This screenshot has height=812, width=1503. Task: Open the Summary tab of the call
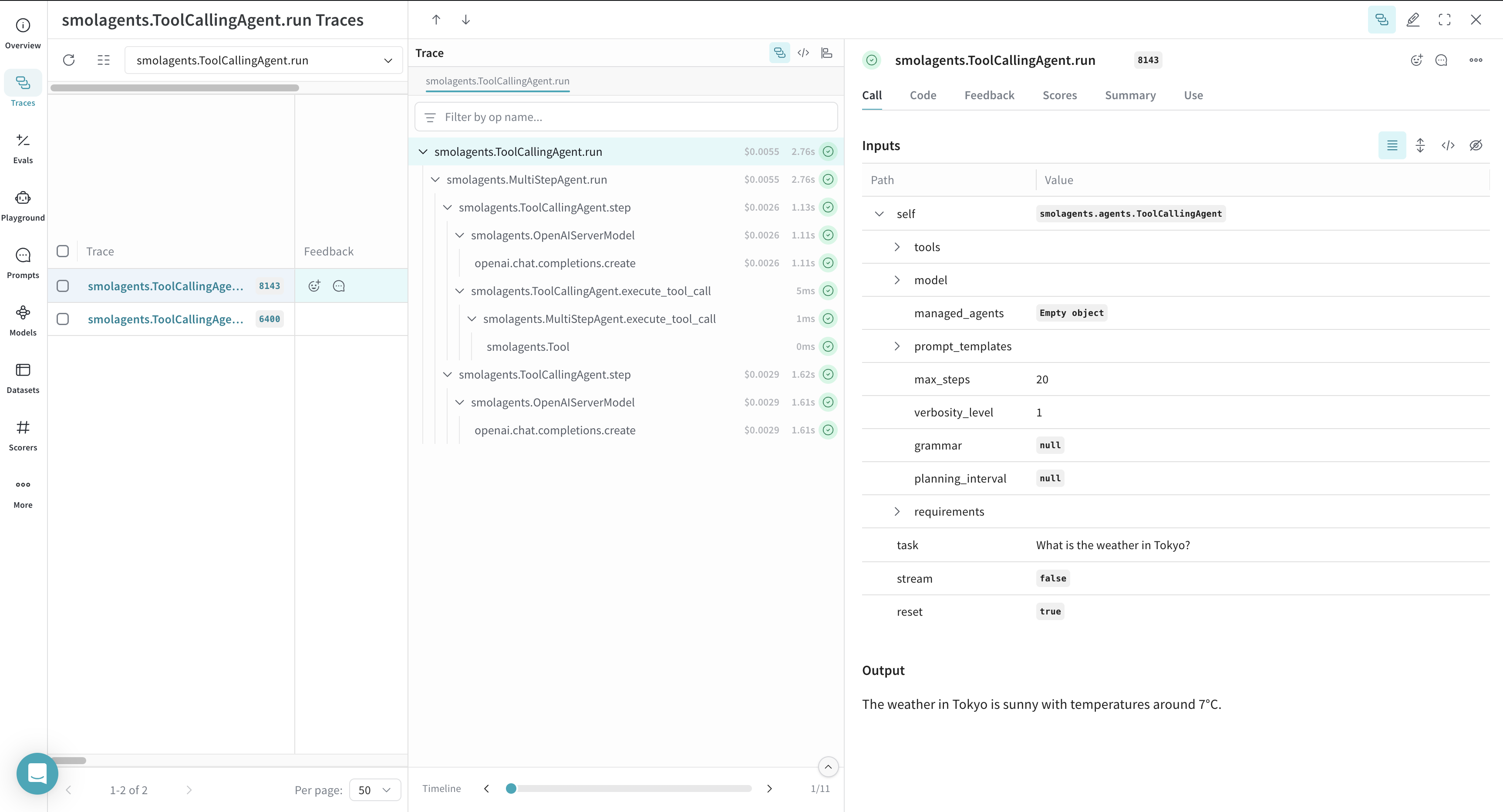pyautogui.click(x=1129, y=95)
